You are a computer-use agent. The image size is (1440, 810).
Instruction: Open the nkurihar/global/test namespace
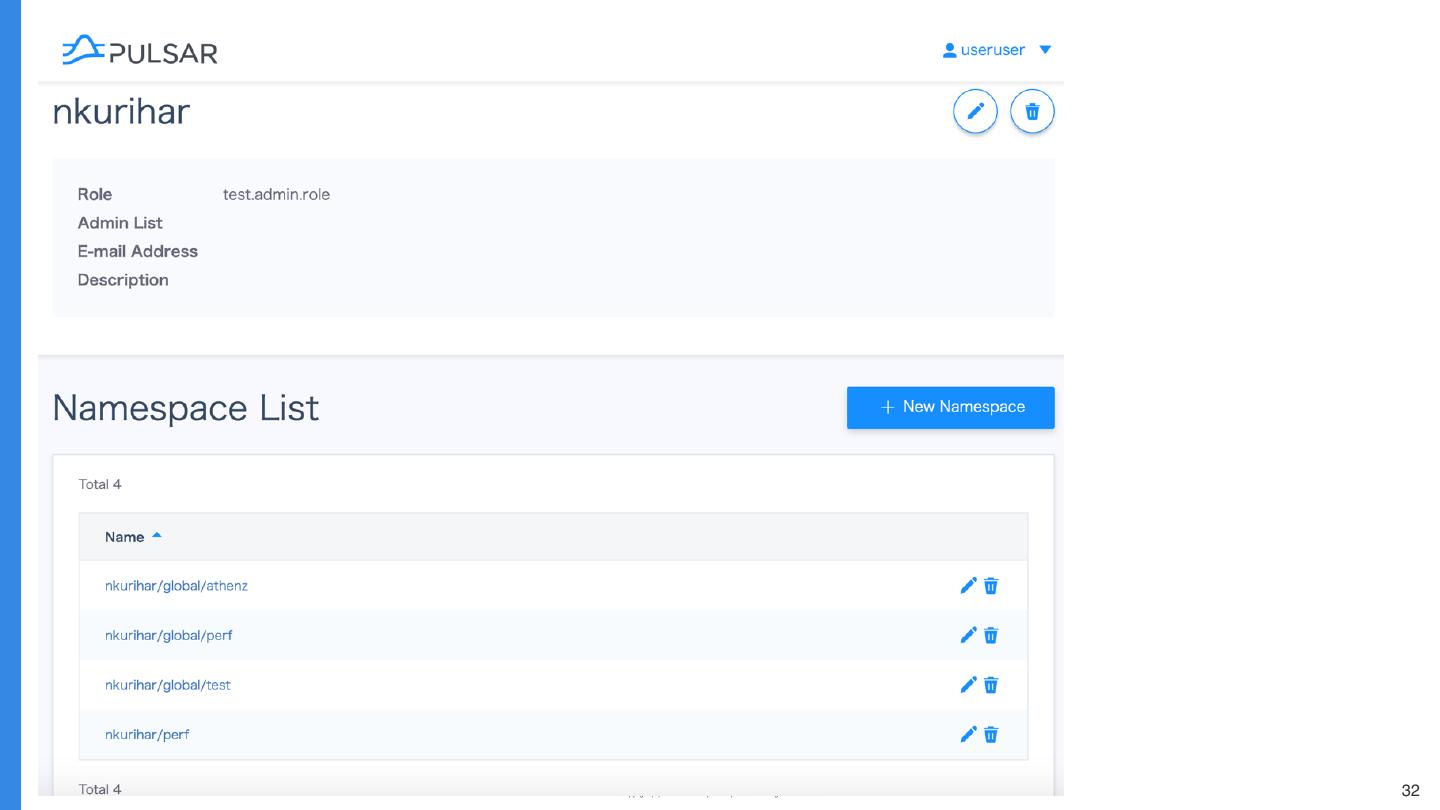tap(168, 685)
